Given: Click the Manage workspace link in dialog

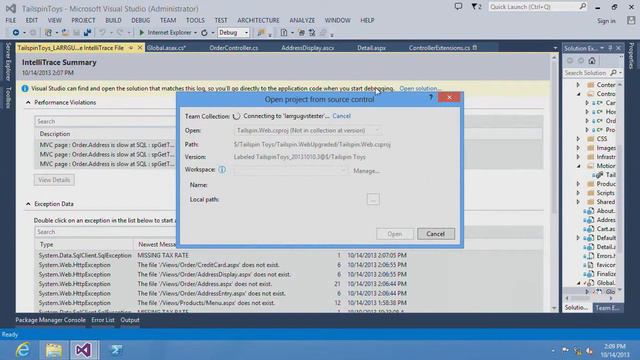Looking at the screenshot, I should pos(366,171).
